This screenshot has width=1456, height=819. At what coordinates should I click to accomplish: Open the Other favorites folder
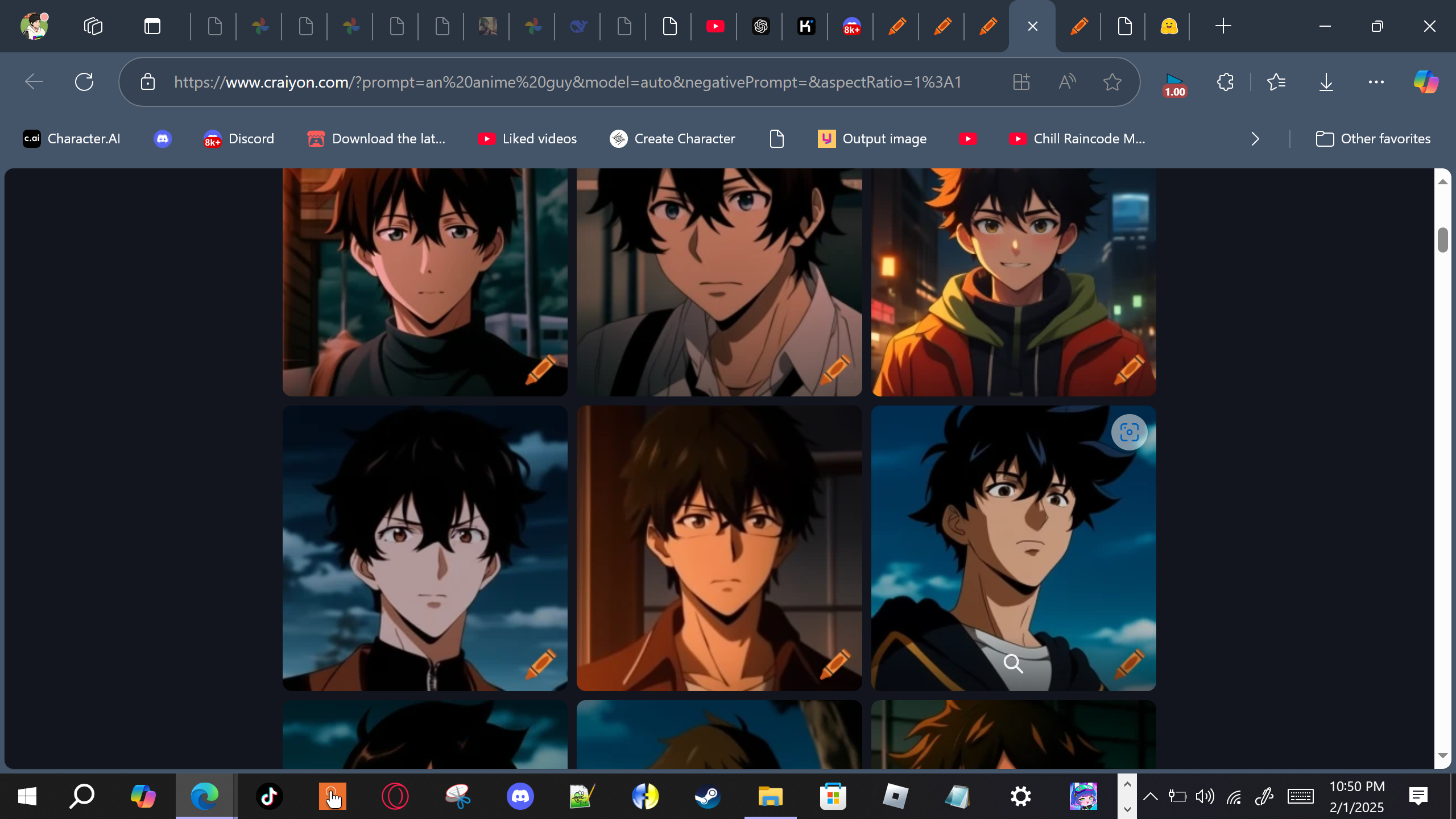(x=1373, y=139)
